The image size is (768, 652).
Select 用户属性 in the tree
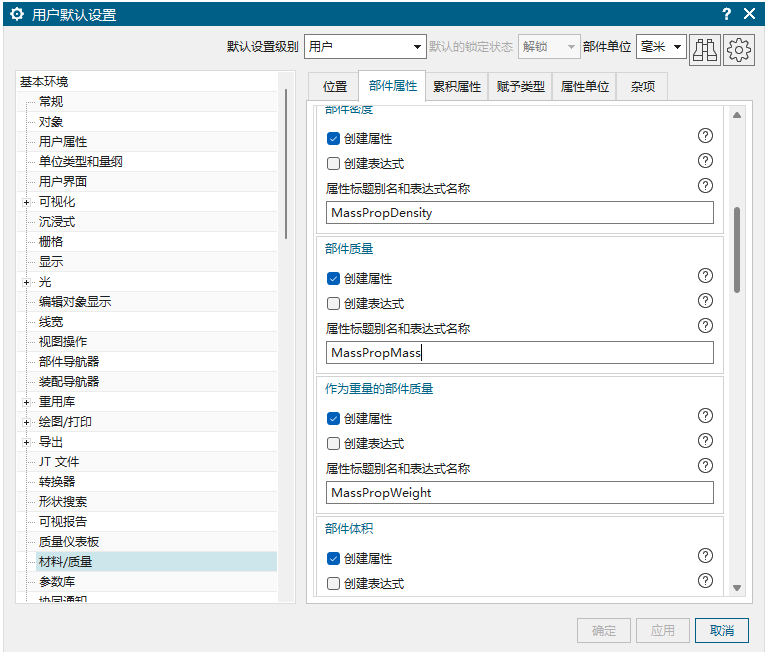pos(63,142)
